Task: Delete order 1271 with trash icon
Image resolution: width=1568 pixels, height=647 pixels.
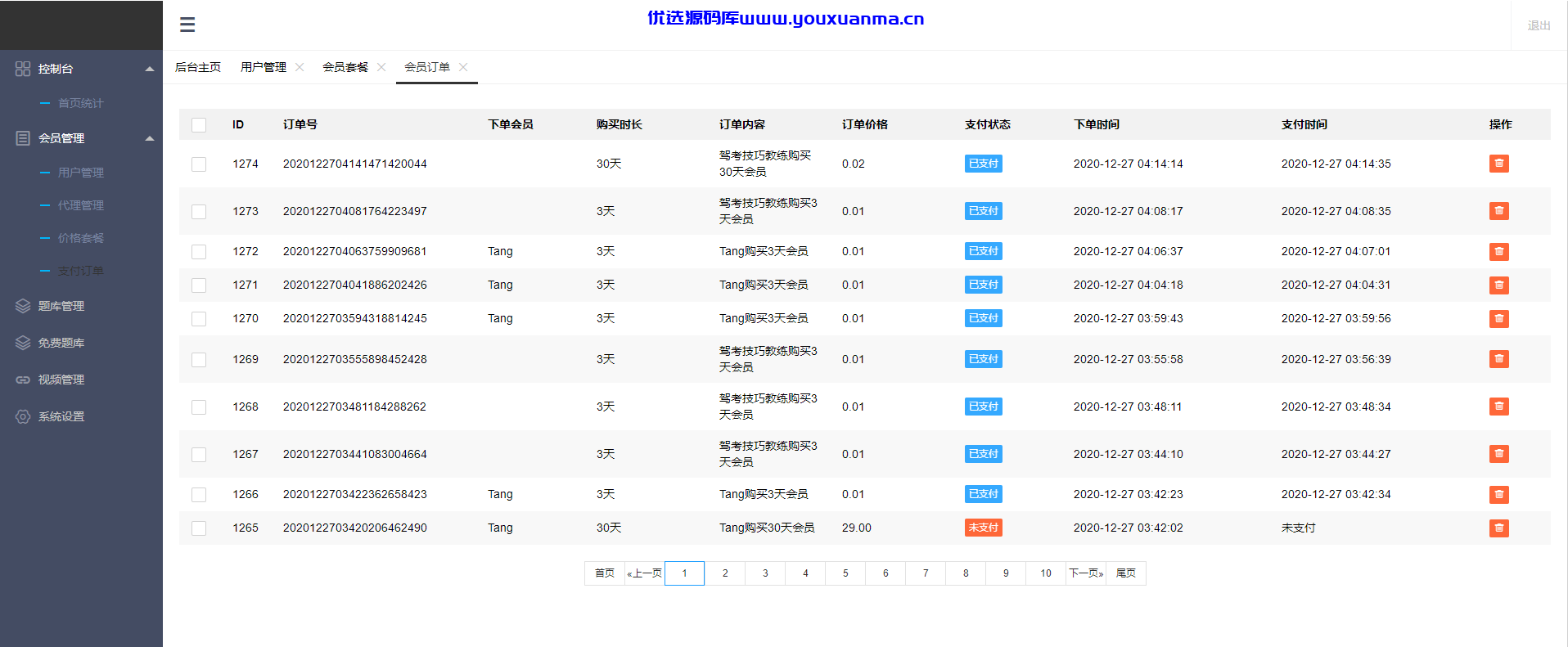Action: coord(1499,285)
